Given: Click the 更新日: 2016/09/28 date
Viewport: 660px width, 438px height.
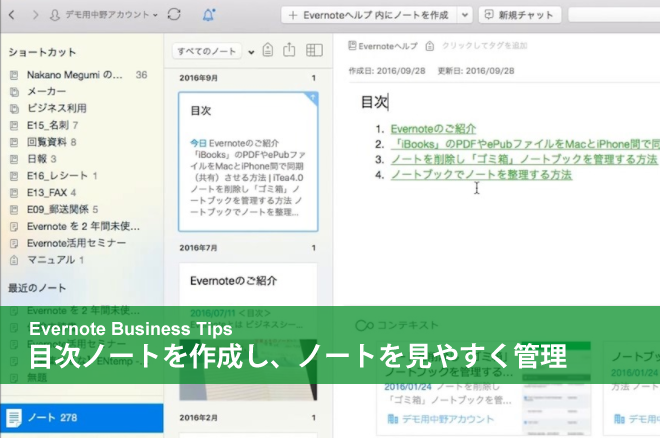Looking at the screenshot, I should 476,71.
